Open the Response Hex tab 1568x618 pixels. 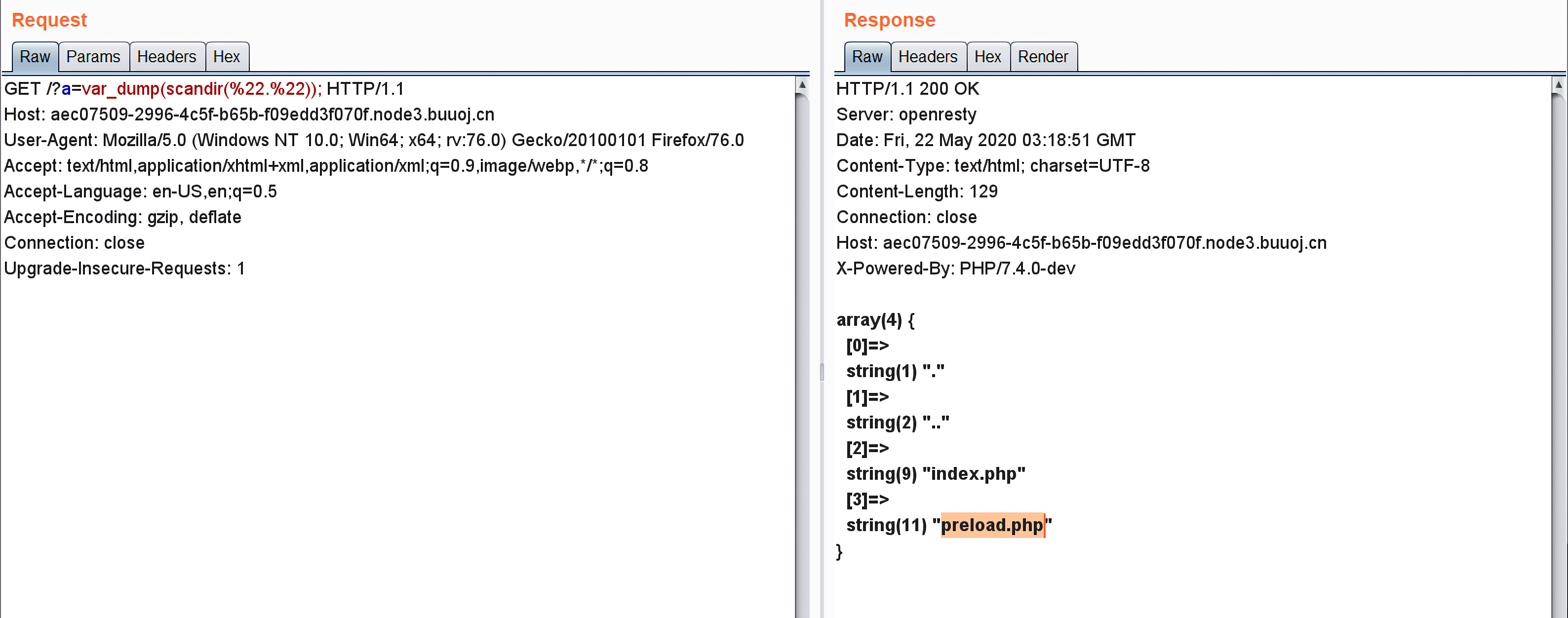987,57
